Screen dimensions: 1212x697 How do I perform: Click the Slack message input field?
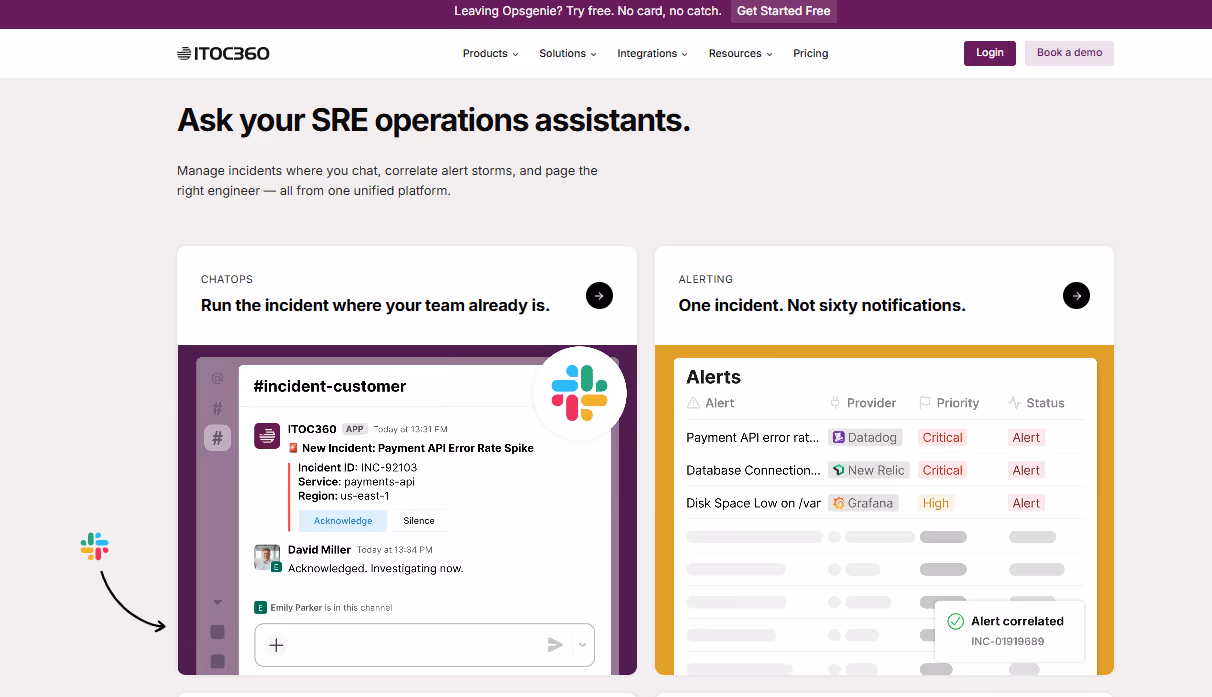(x=425, y=645)
